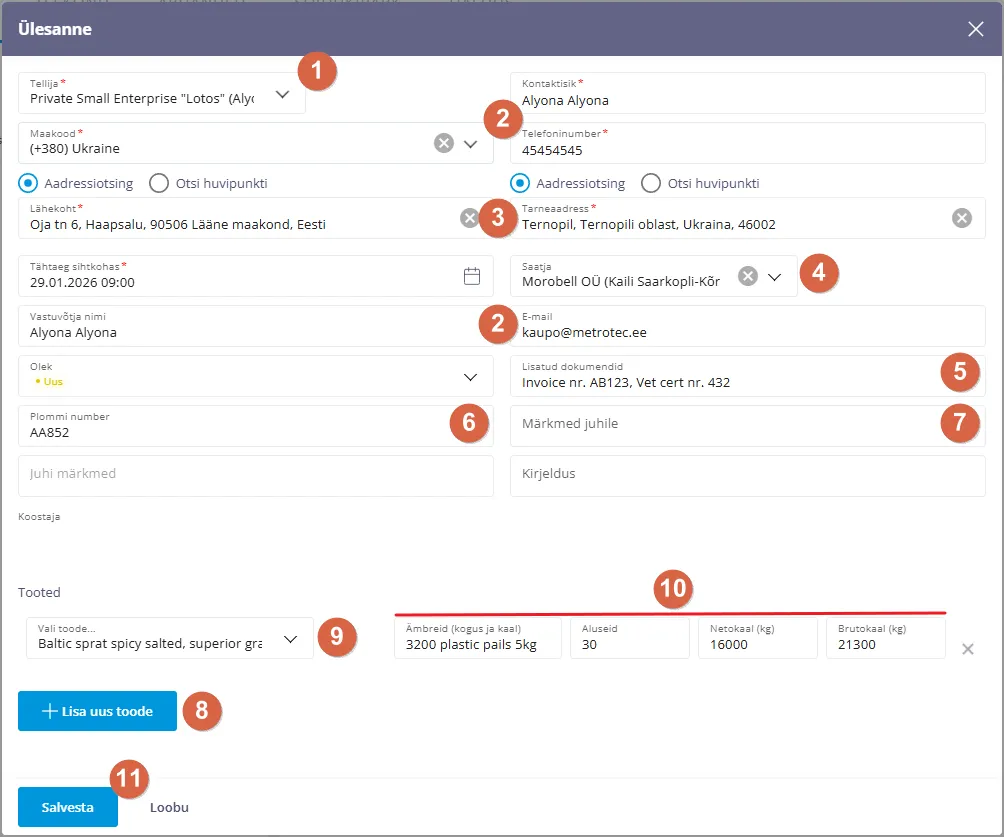The image size is (1004, 837).
Task: Click the Salvesta button
Action: (68, 807)
